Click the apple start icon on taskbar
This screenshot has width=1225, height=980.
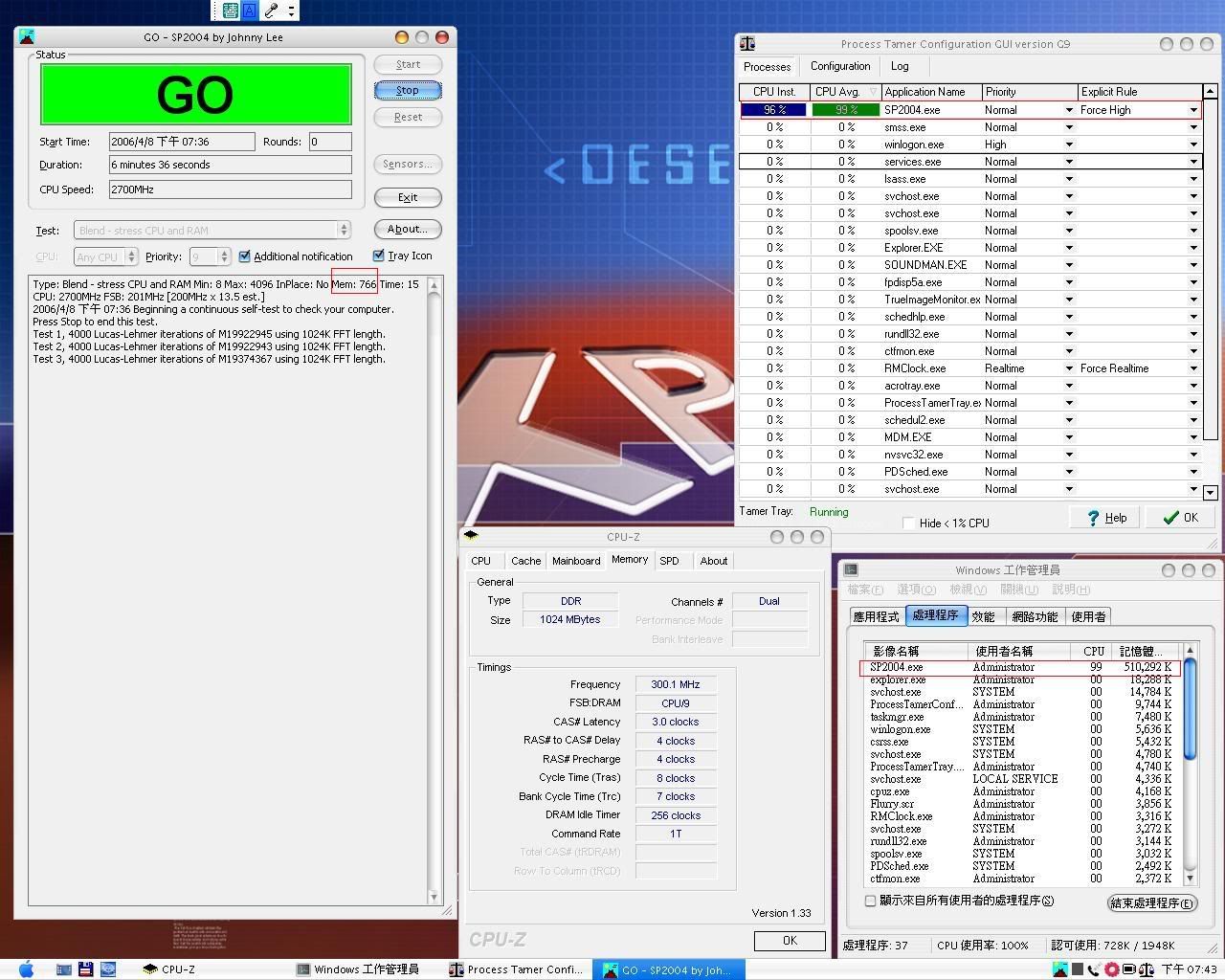click(x=26, y=969)
